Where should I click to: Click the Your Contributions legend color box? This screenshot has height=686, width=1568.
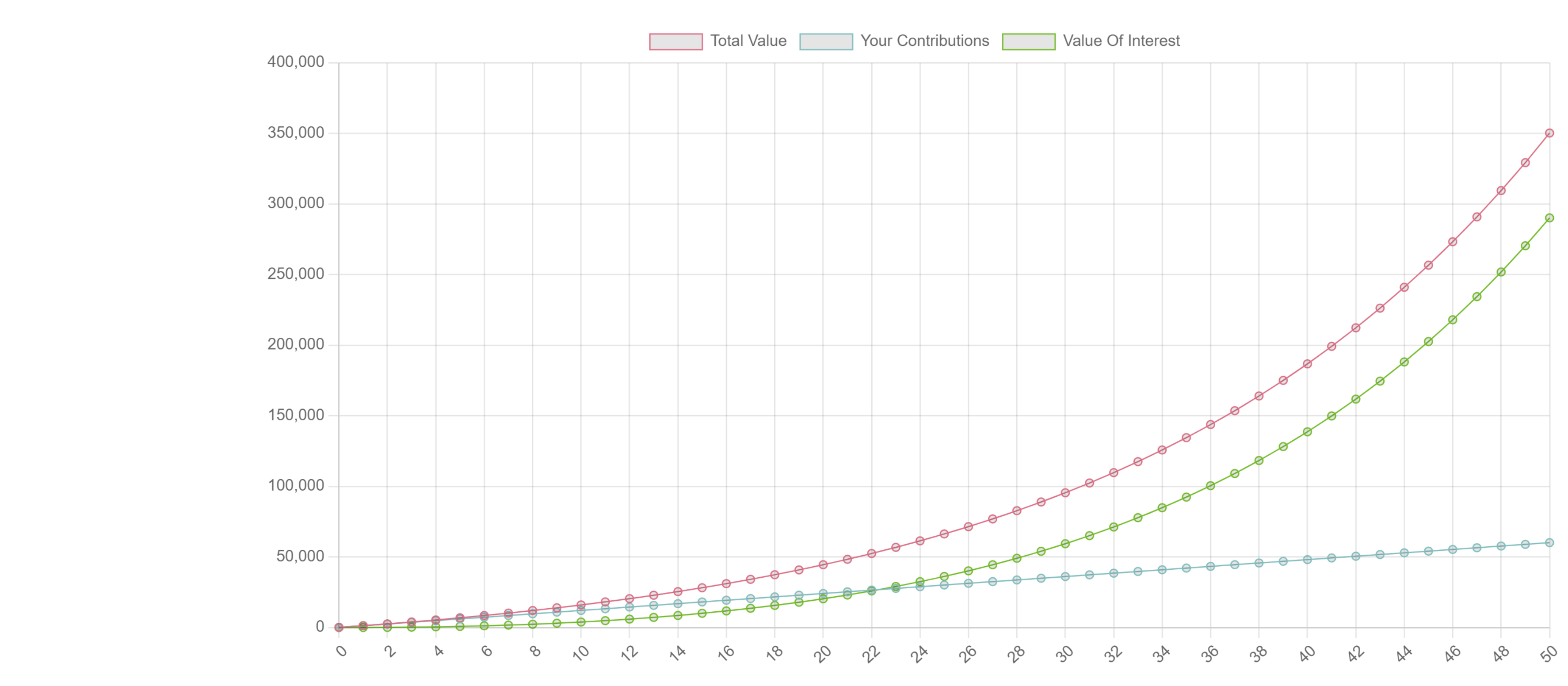click(x=825, y=42)
